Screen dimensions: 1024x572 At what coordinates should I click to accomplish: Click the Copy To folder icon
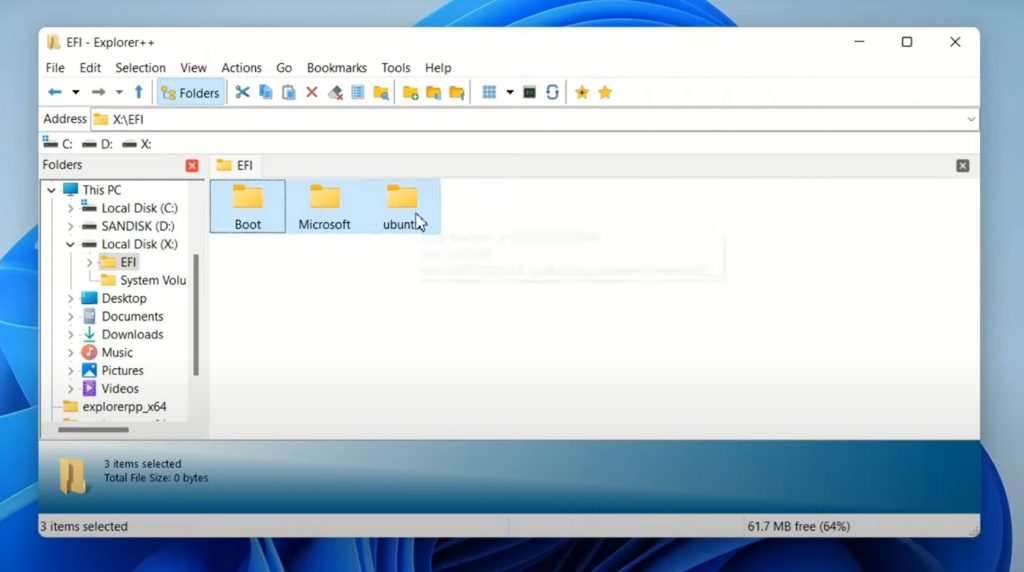[x=434, y=93]
